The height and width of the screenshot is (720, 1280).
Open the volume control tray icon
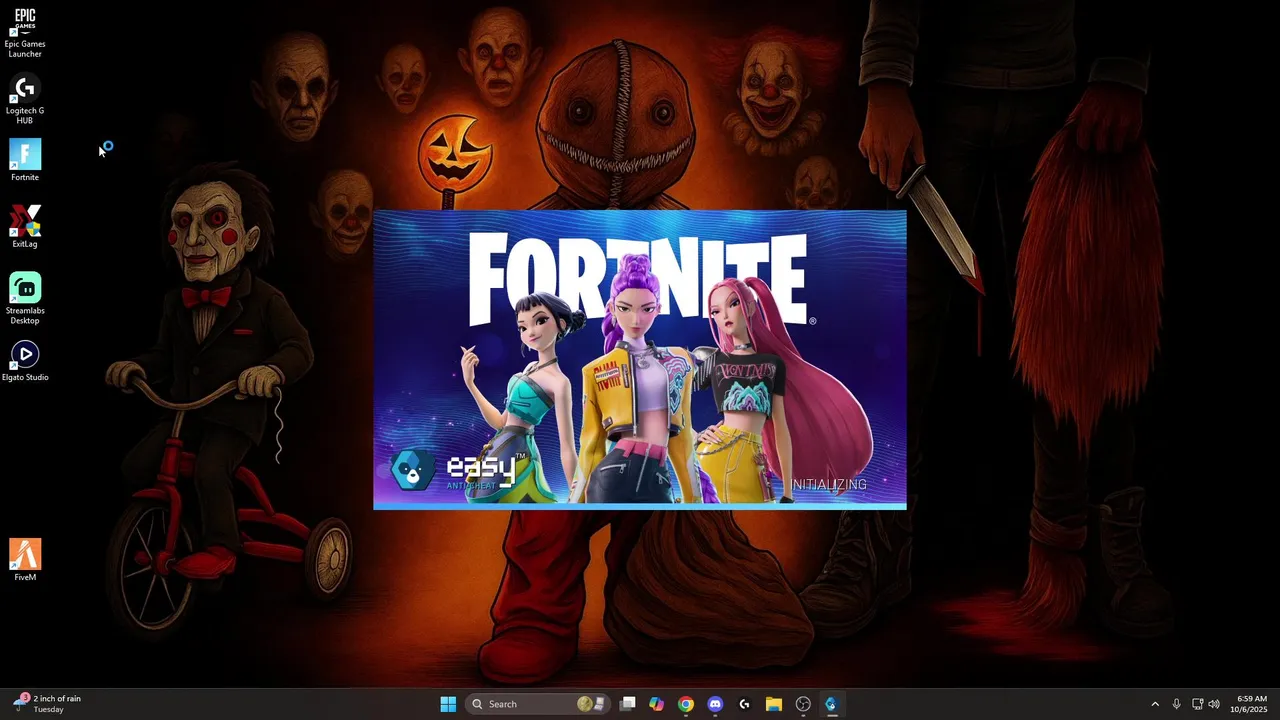pyautogui.click(x=1214, y=704)
